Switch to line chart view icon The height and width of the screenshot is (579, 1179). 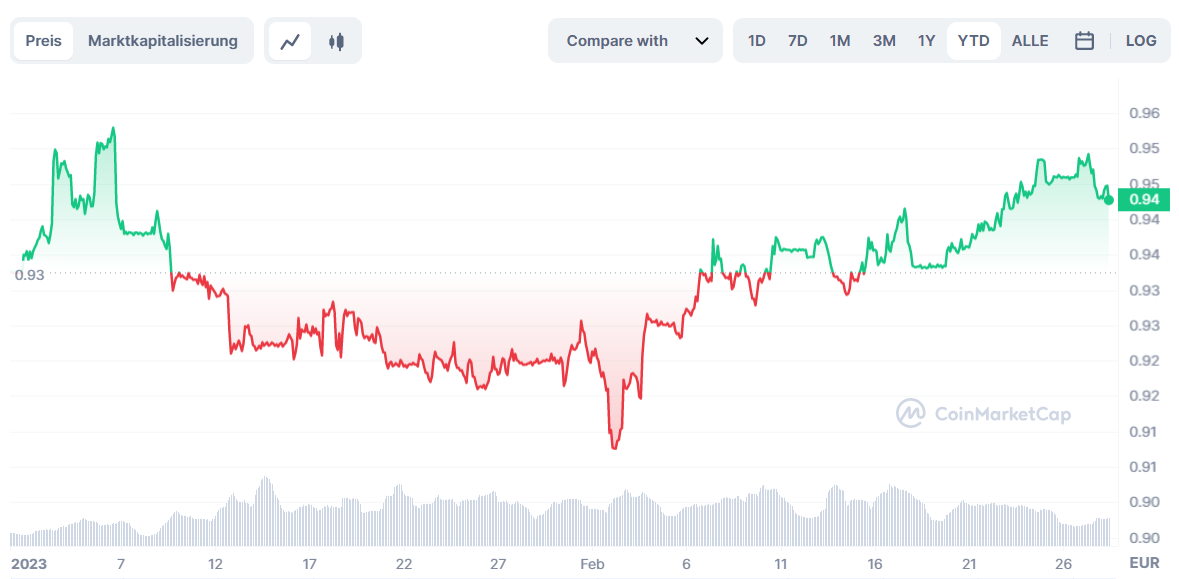(290, 41)
